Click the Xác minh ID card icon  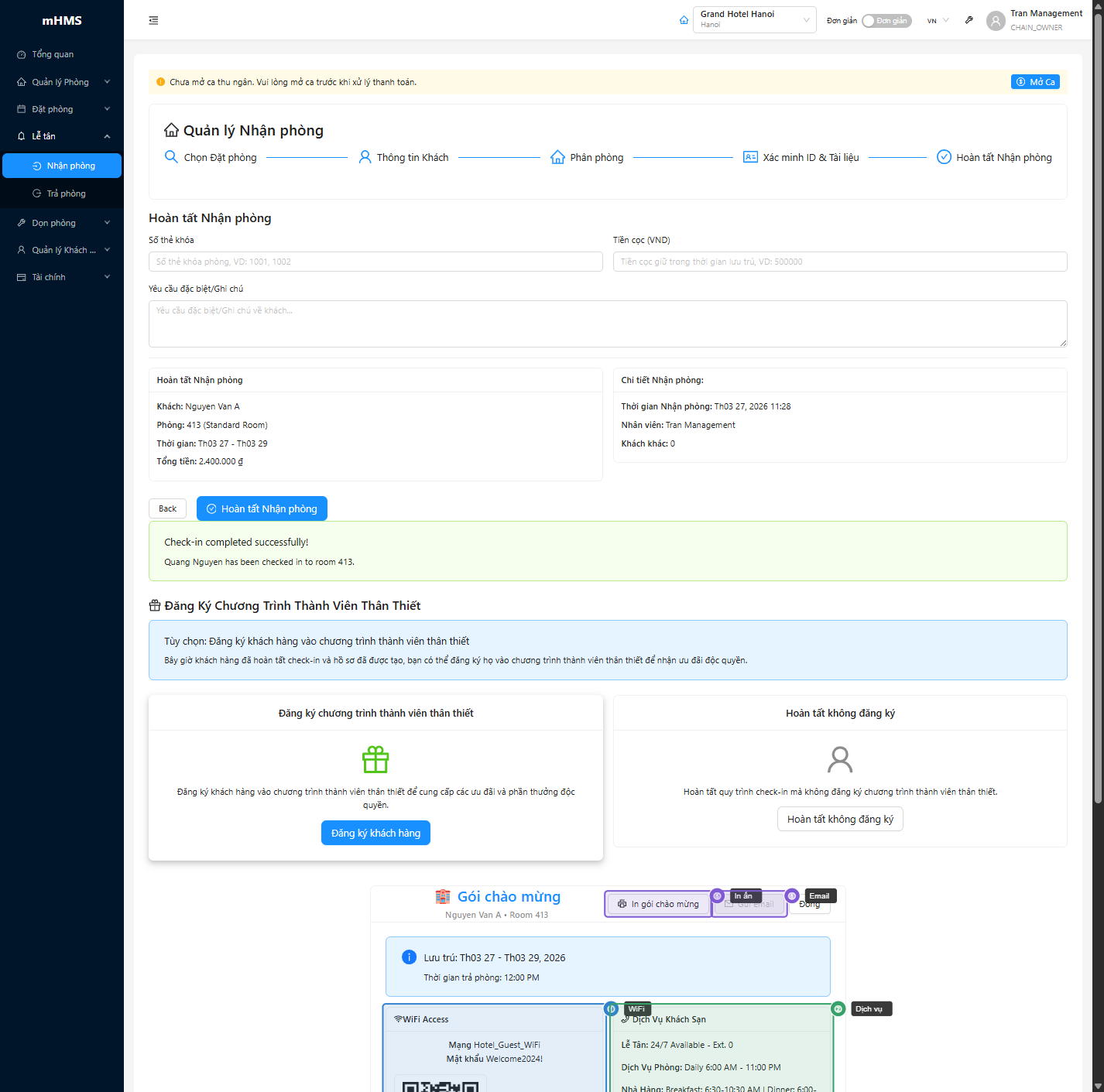pos(750,157)
